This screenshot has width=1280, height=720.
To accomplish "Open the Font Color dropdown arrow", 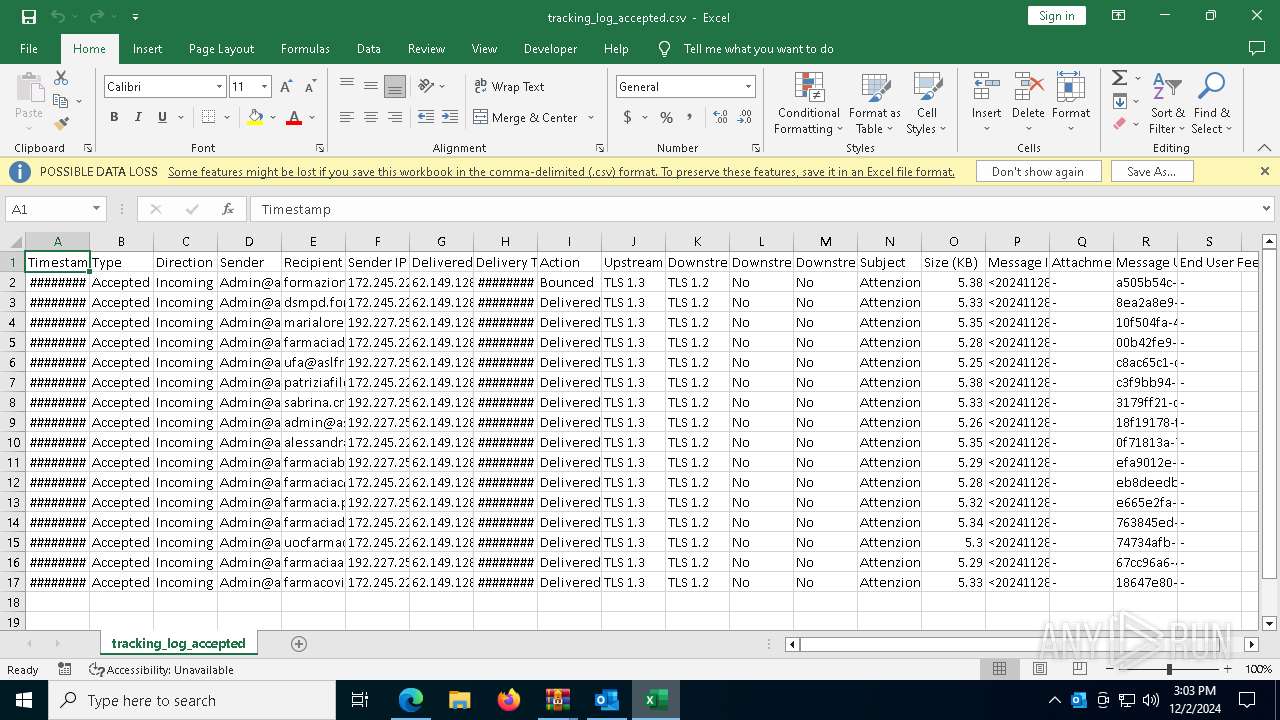I will point(311,118).
